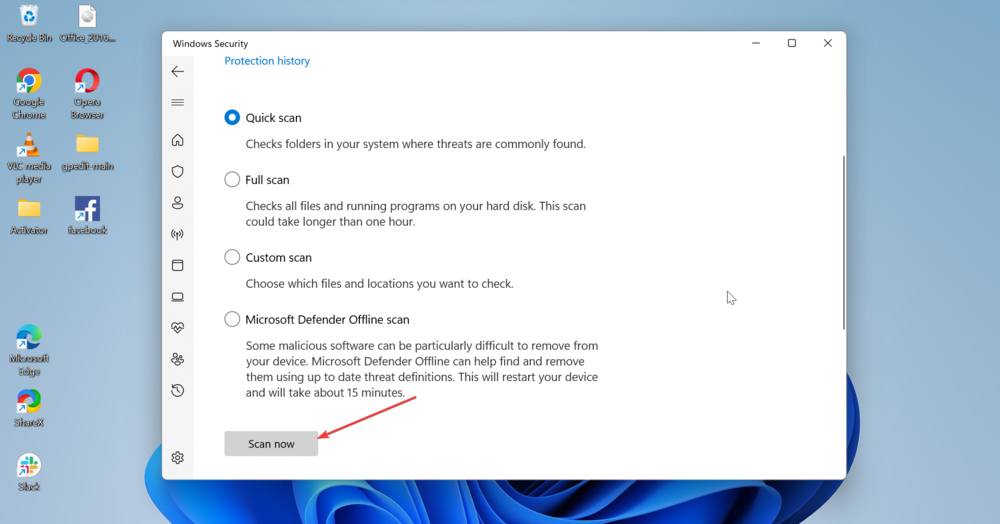Open Device security laptop icon
Viewport: 1000px width, 524px height.
(x=178, y=297)
